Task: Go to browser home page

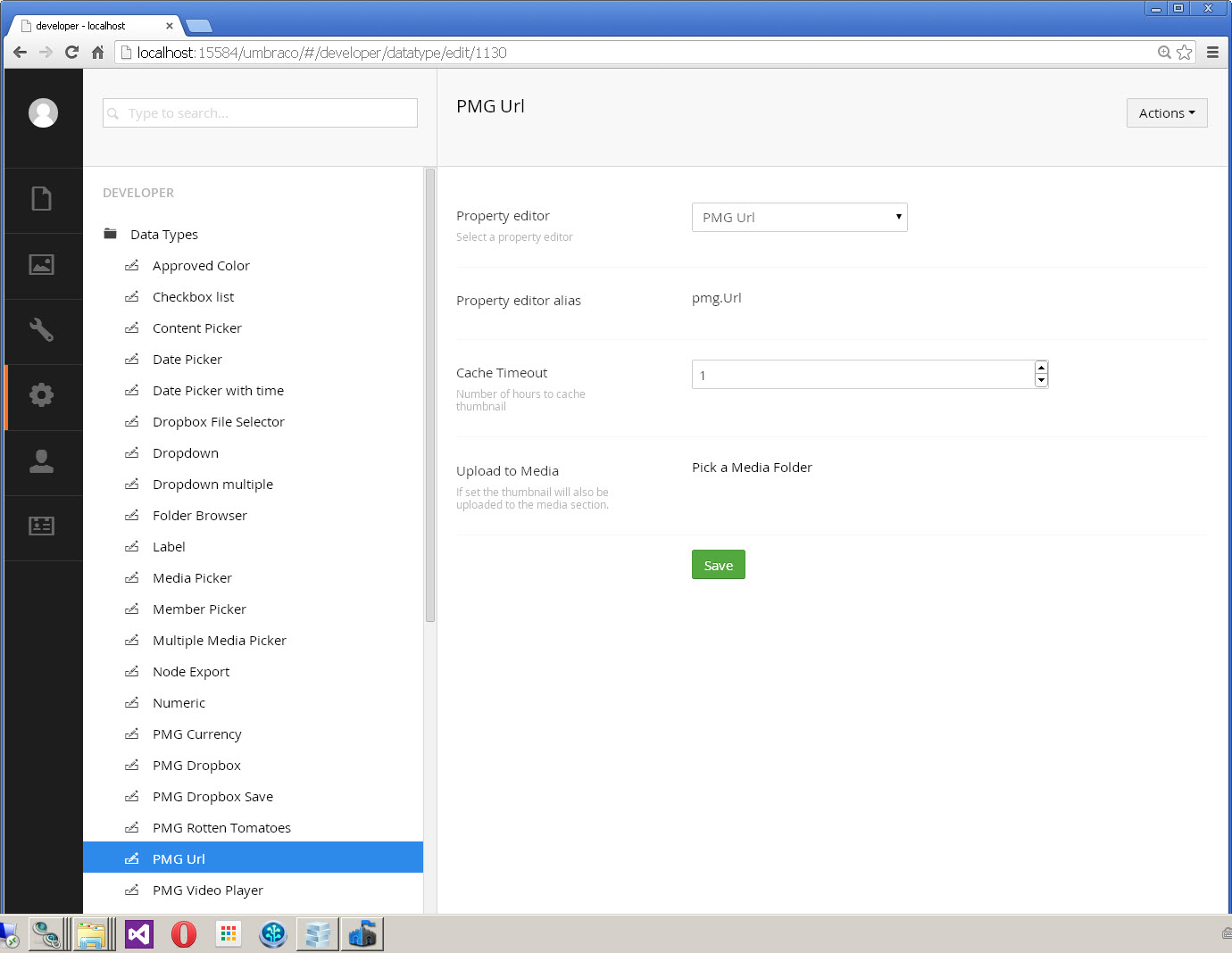Action: [x=98, y=53]
